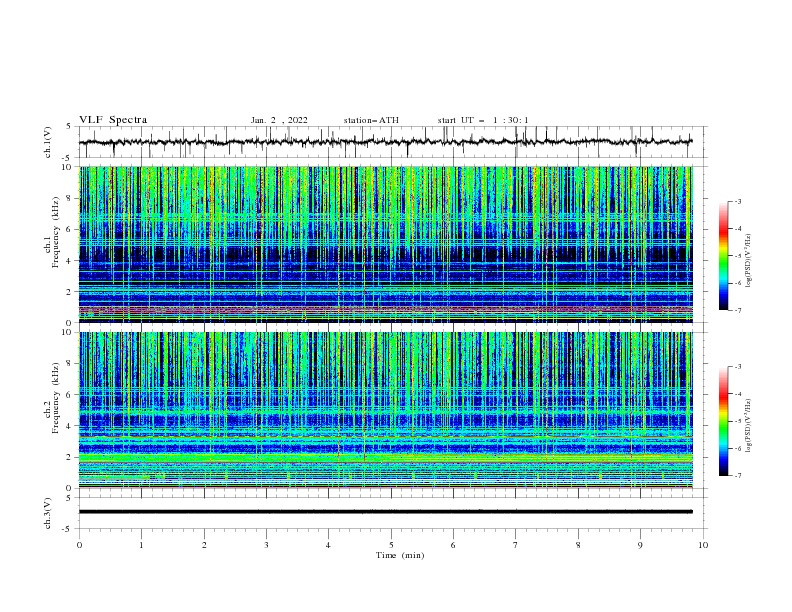The height and width of the screenshot is (612, 792).
Task: Click time axis tick label "2"
Action: (x=204, y=545)
